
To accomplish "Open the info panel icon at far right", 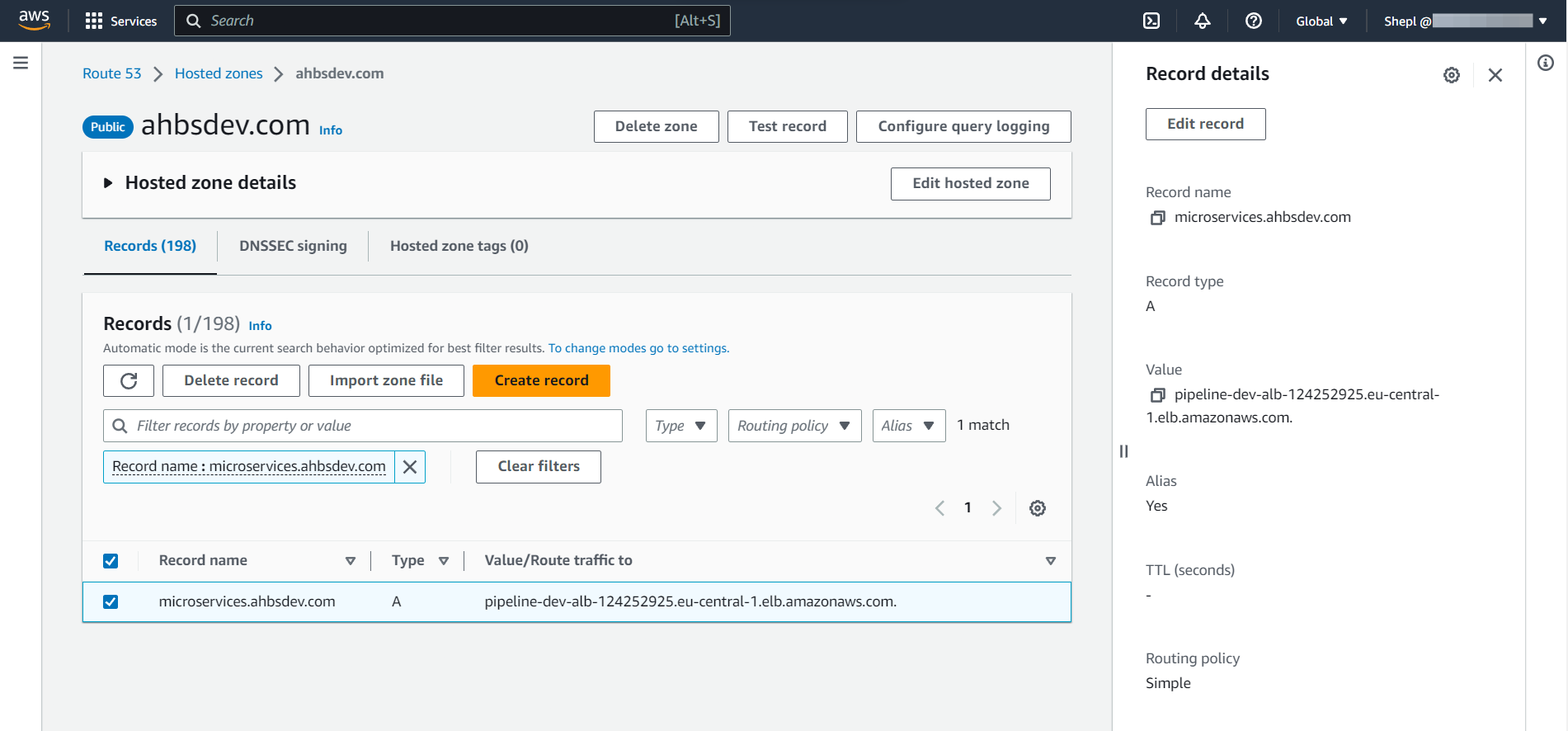I will [1546, 63].
